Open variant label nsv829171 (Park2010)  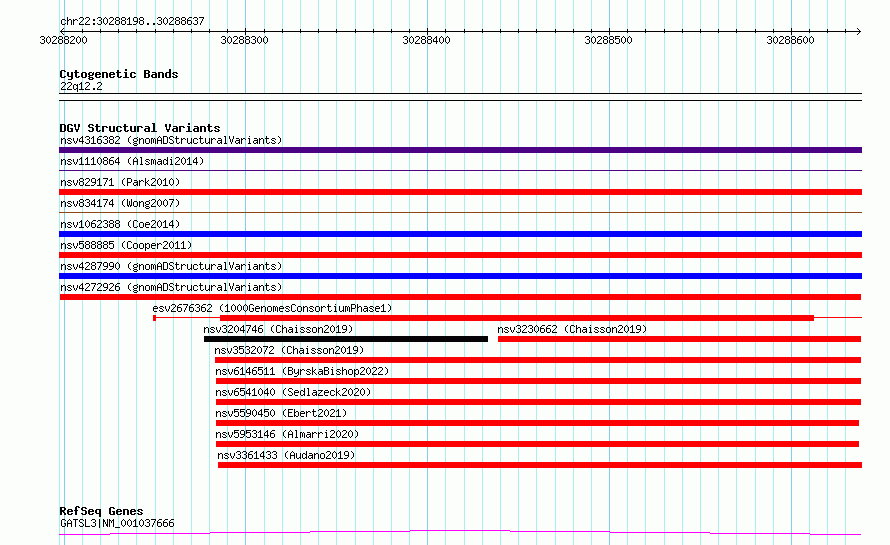(120, 182)
